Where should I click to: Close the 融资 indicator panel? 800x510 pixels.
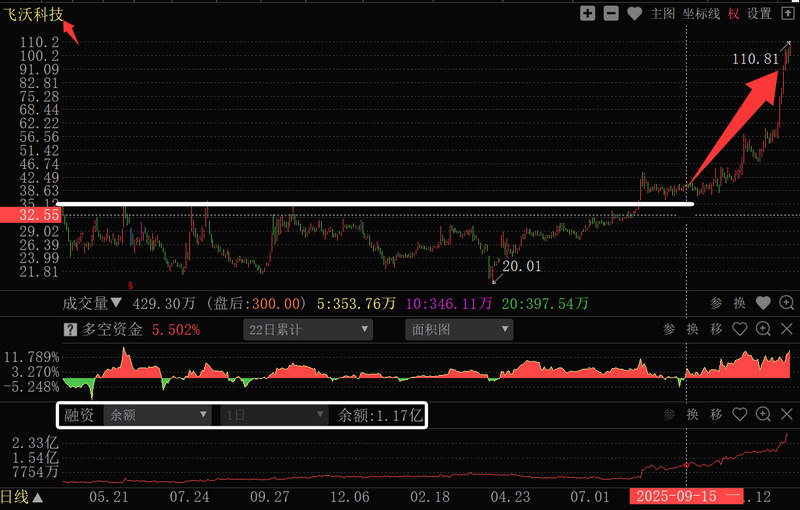click(x=787, y=414)
